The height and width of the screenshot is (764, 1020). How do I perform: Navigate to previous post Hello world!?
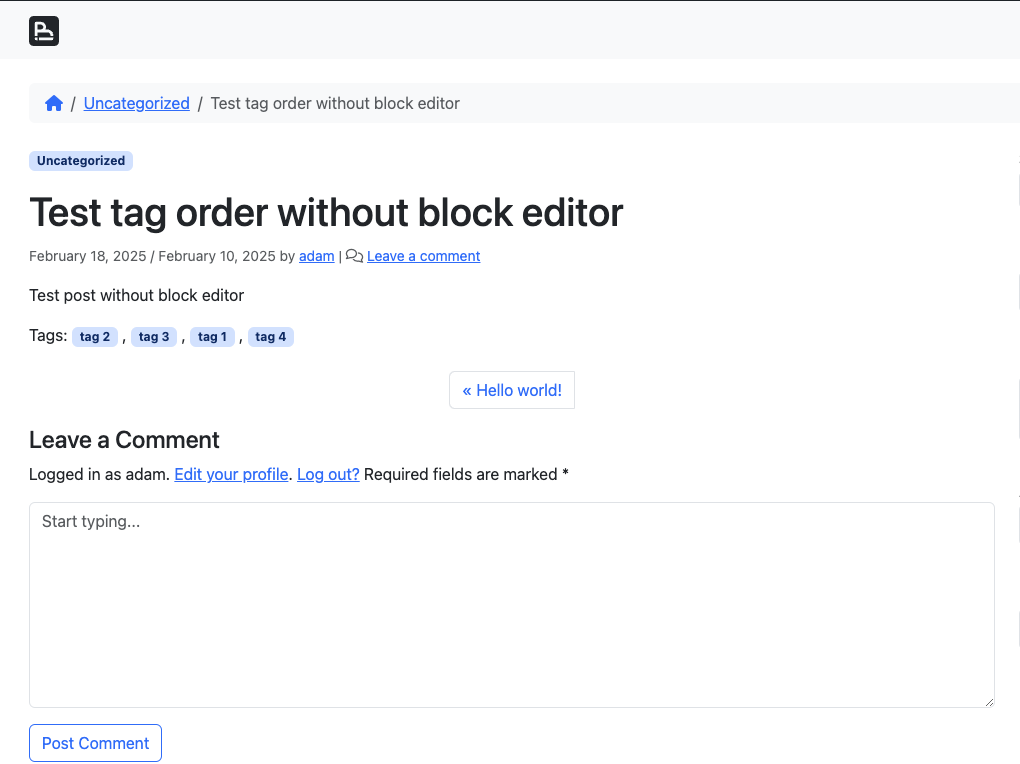(x=512, y=390)
